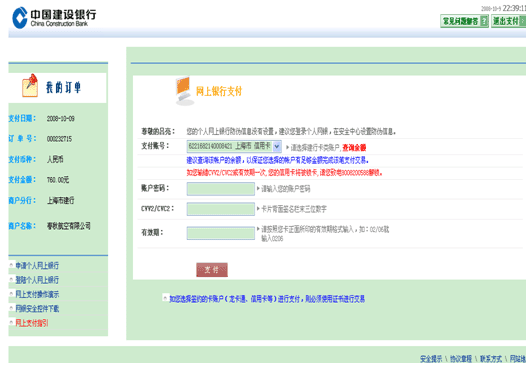Focus the 有效期 expiry date field
The height and width of the screenshot is (379, 529).
click(221, 233)
